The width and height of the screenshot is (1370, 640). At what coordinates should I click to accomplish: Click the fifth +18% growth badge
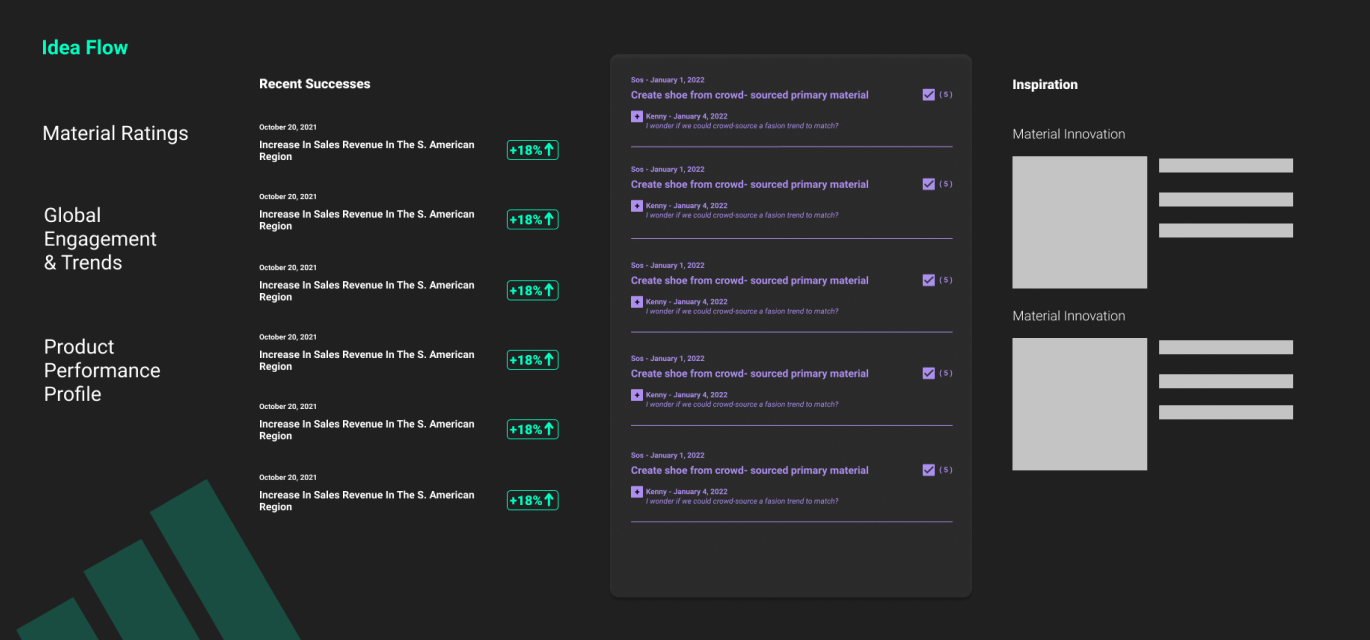(x=532, y=429)
